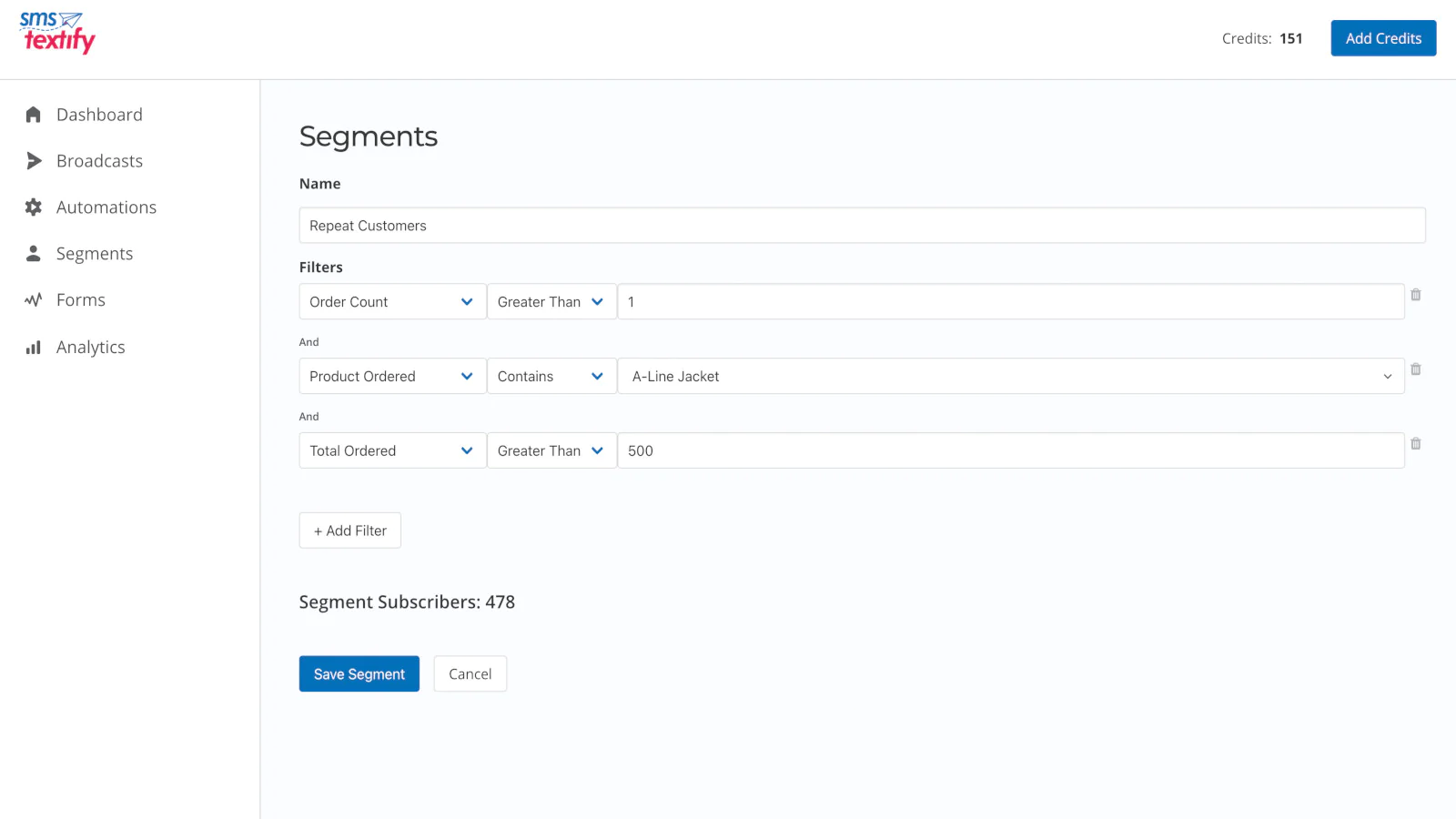Delete the Order Count filter row

(x=1415, y=295)
